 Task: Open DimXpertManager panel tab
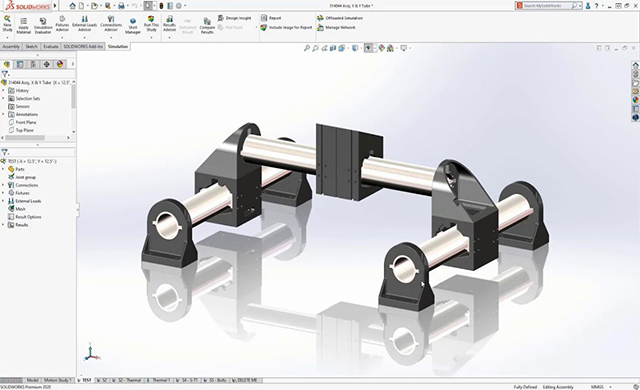[x=47, y=64]
